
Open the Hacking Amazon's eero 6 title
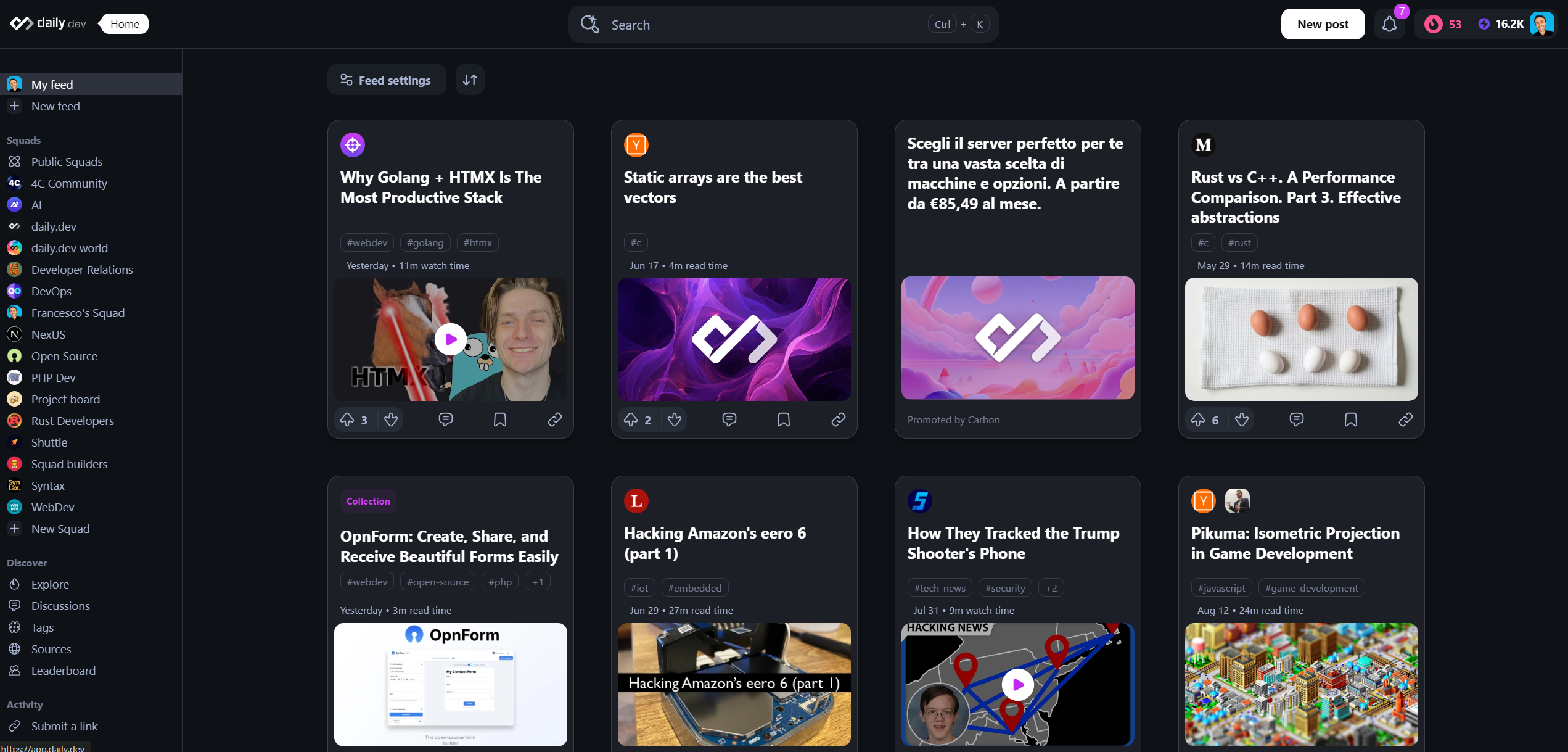pos(715,543)
